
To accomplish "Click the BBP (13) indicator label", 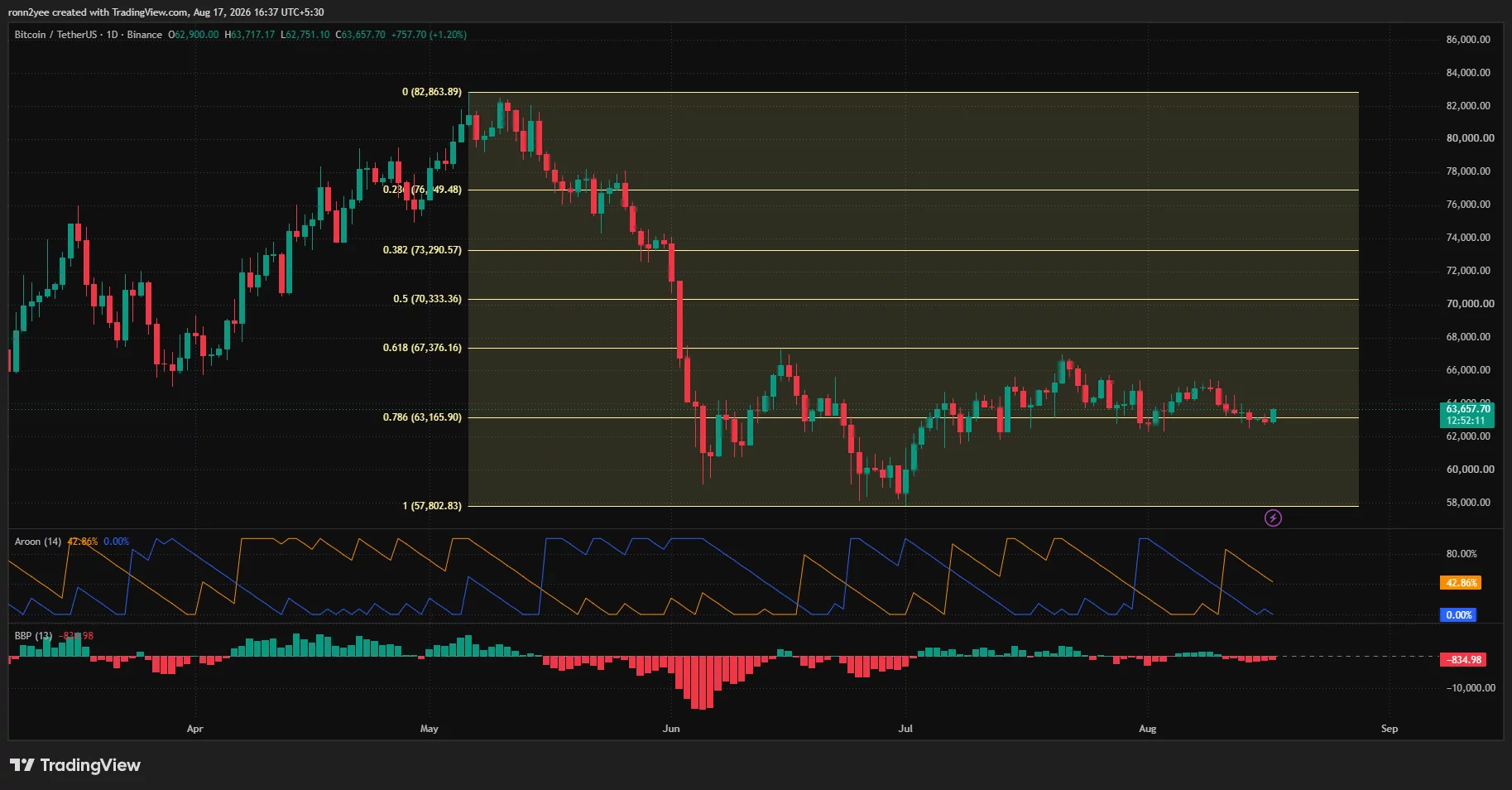I will [33, 636].
